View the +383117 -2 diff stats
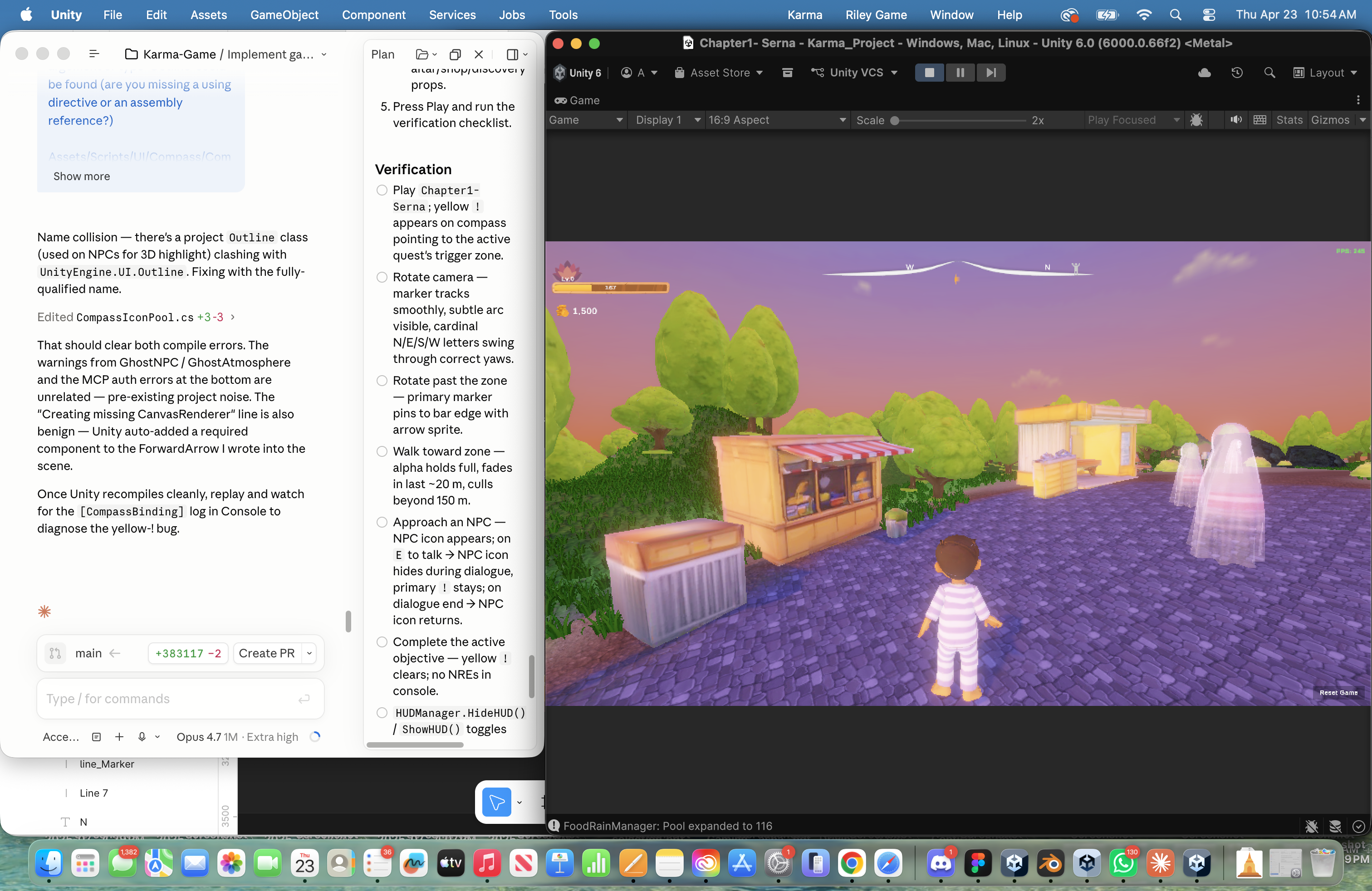Screen dimensions: 1372x891 188,653
